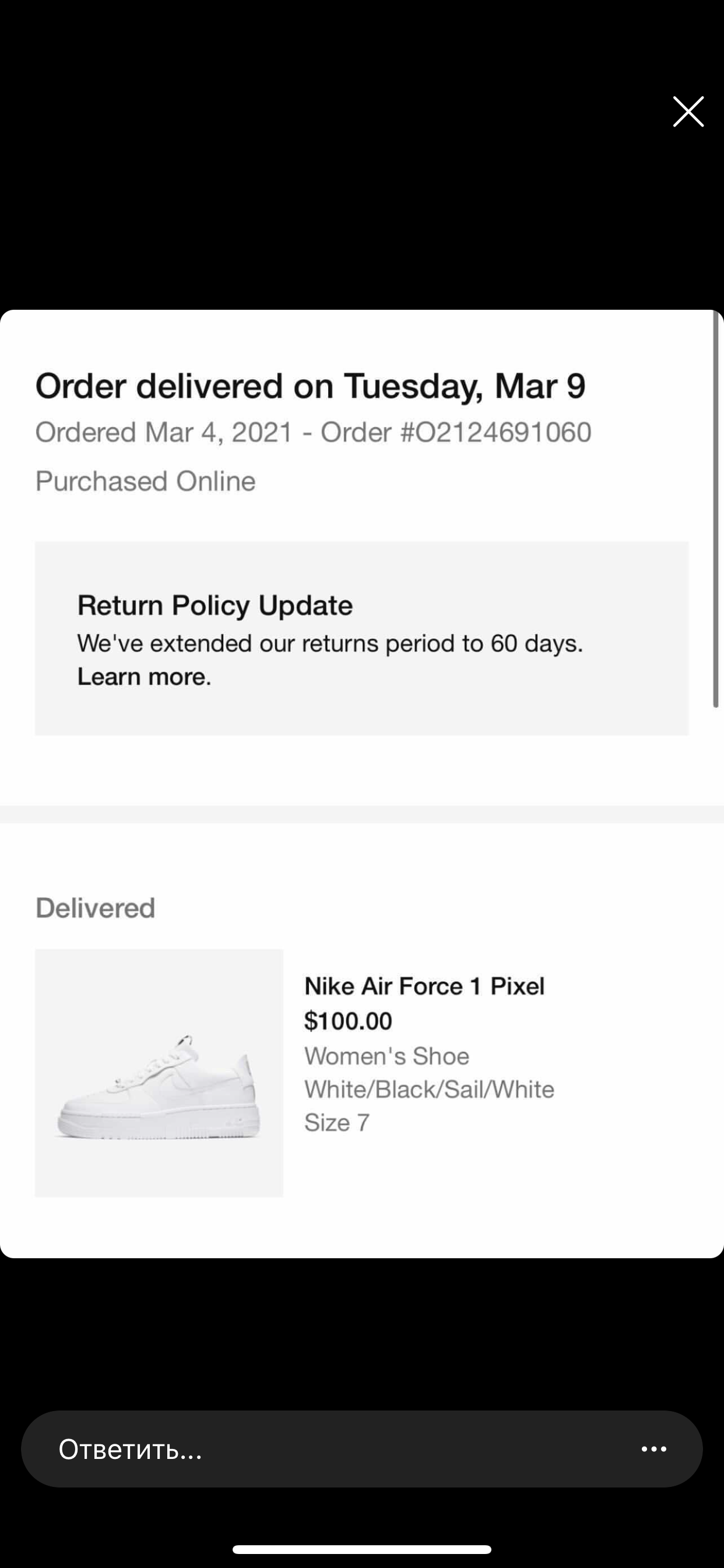This screenshot has width=724, height=1568.
Task: Click the Women's Shoe description
Action: pos(387,1055)
